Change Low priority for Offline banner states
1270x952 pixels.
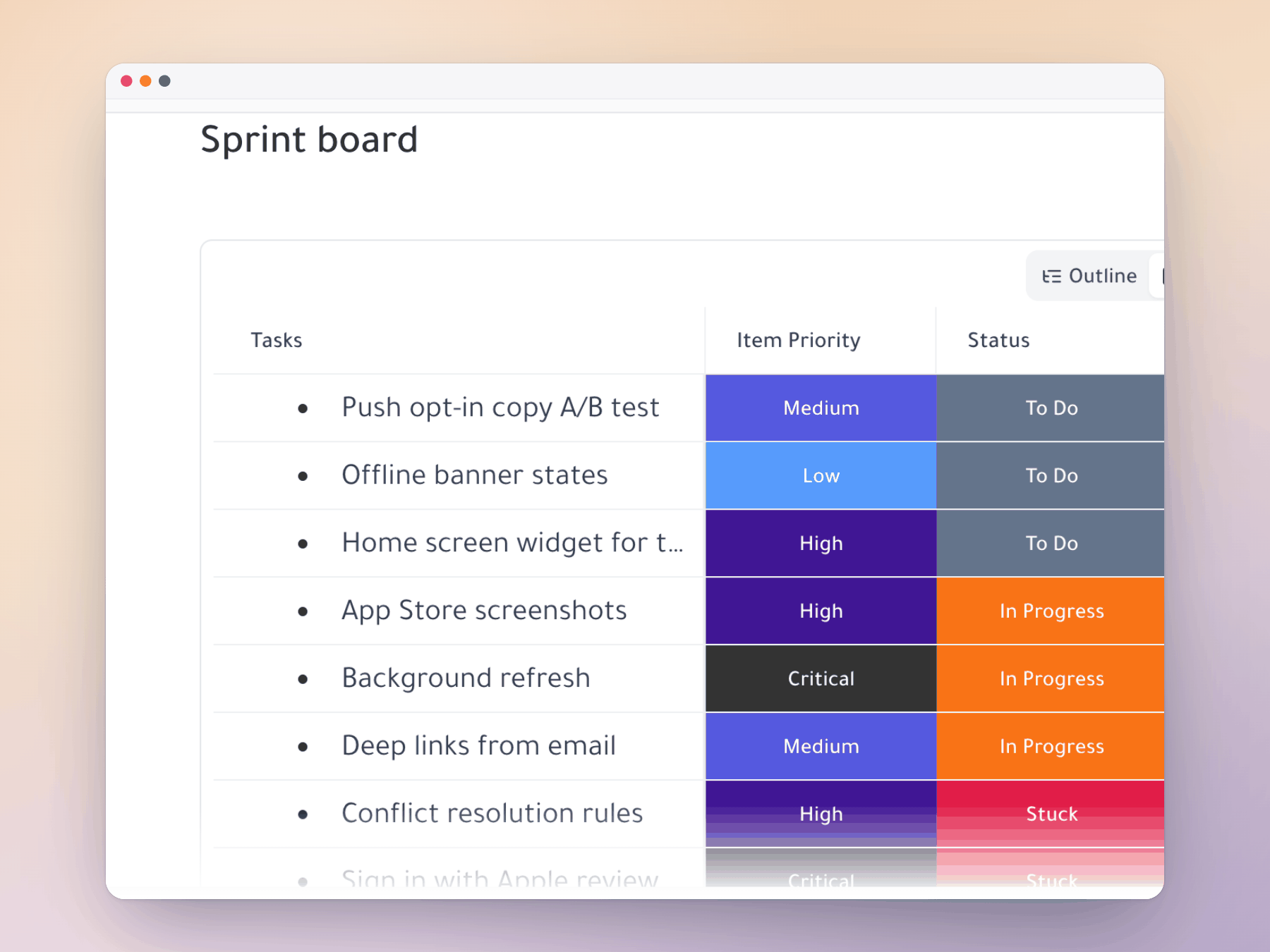tap(821, 476)
